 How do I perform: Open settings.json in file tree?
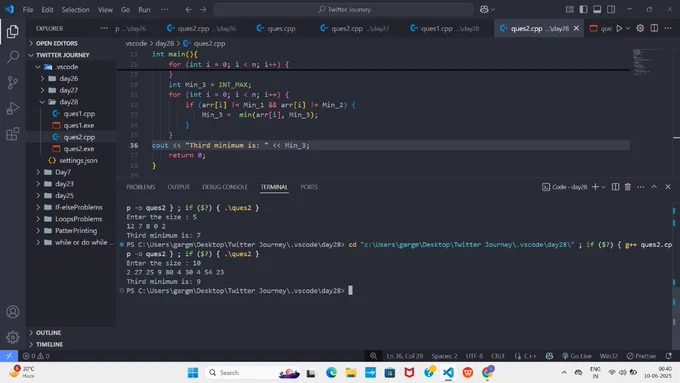[x=78, y=160]
